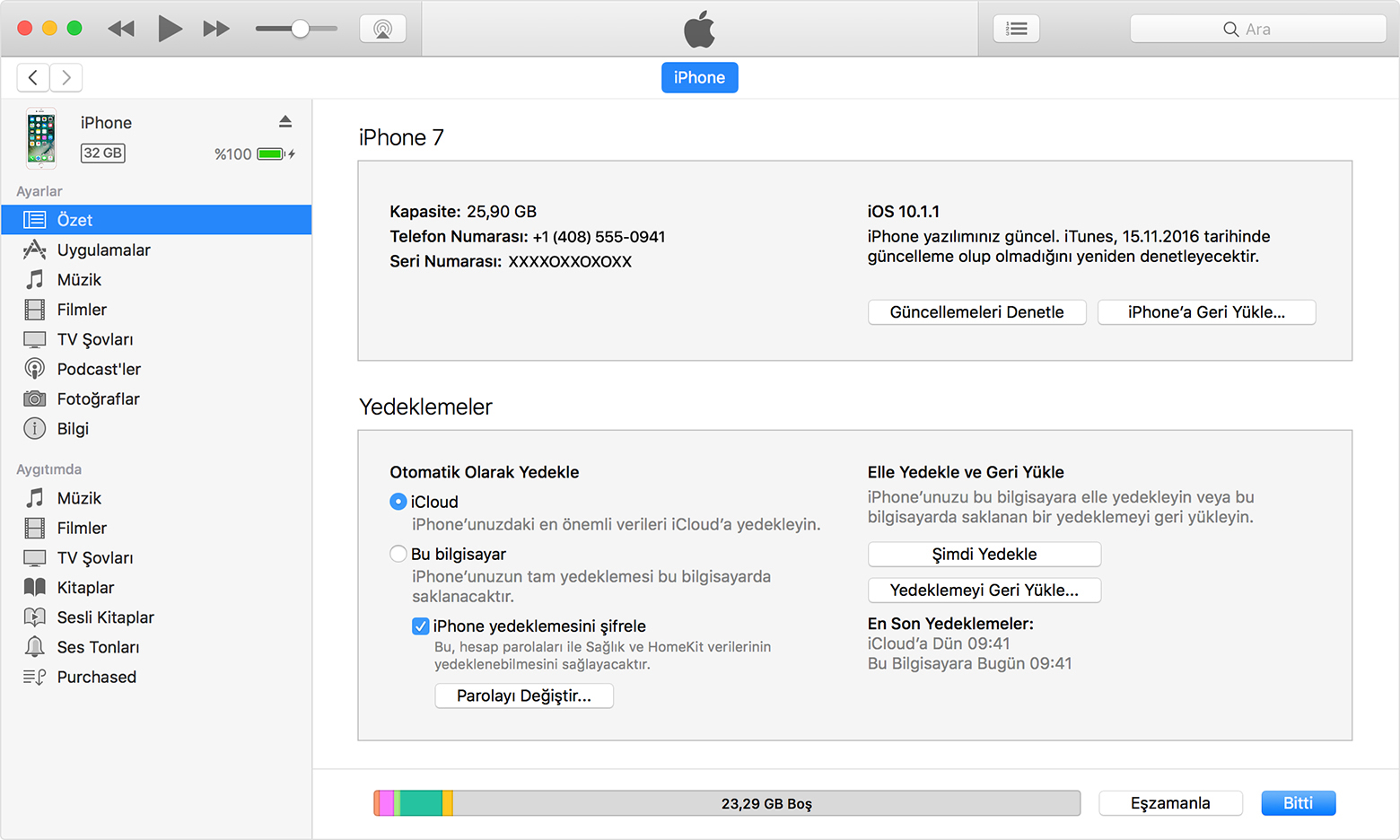
Task: Click the Seri Numarası value
Action: click(x=570, y=262)
